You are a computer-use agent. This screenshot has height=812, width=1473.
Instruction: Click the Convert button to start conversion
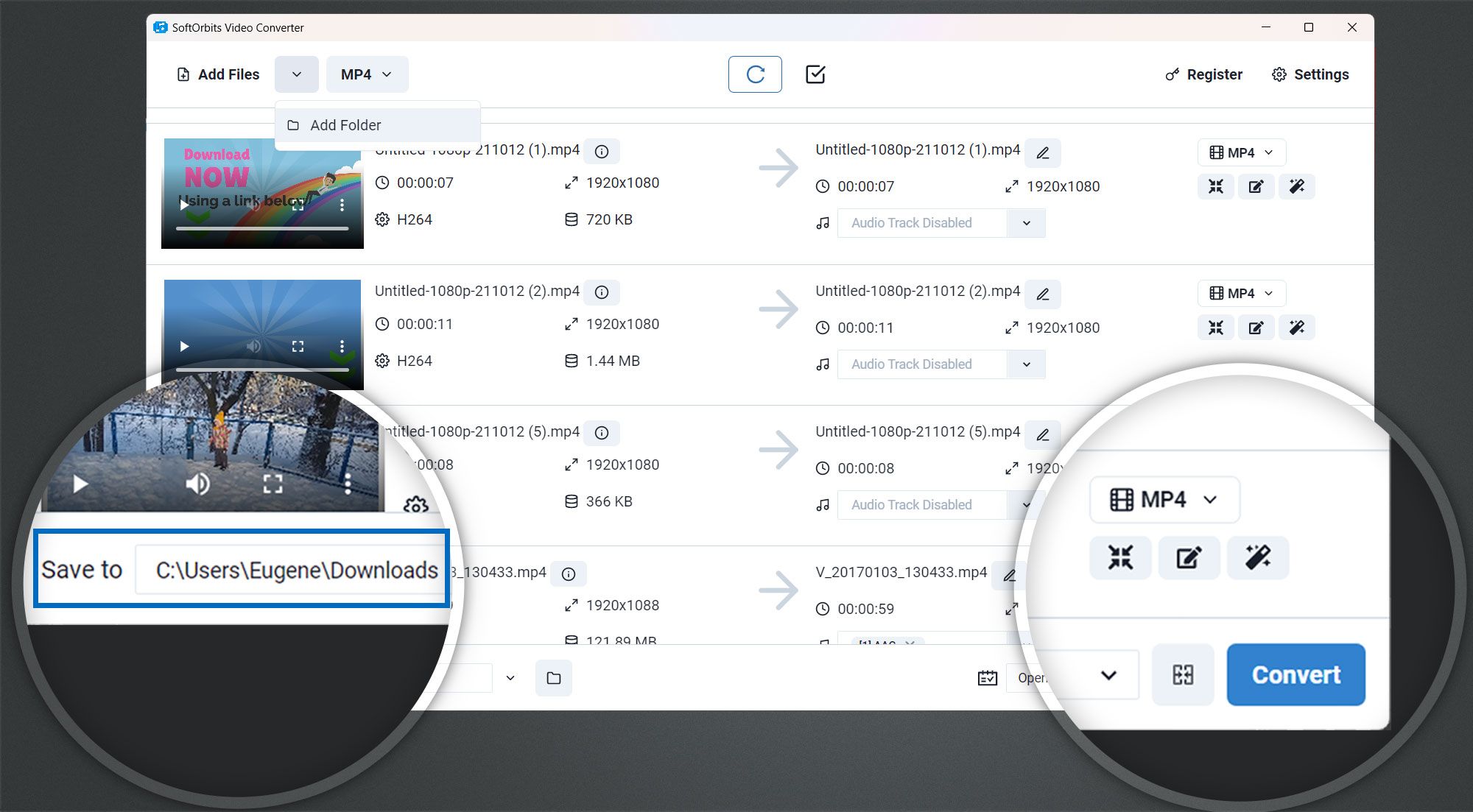1295,673
